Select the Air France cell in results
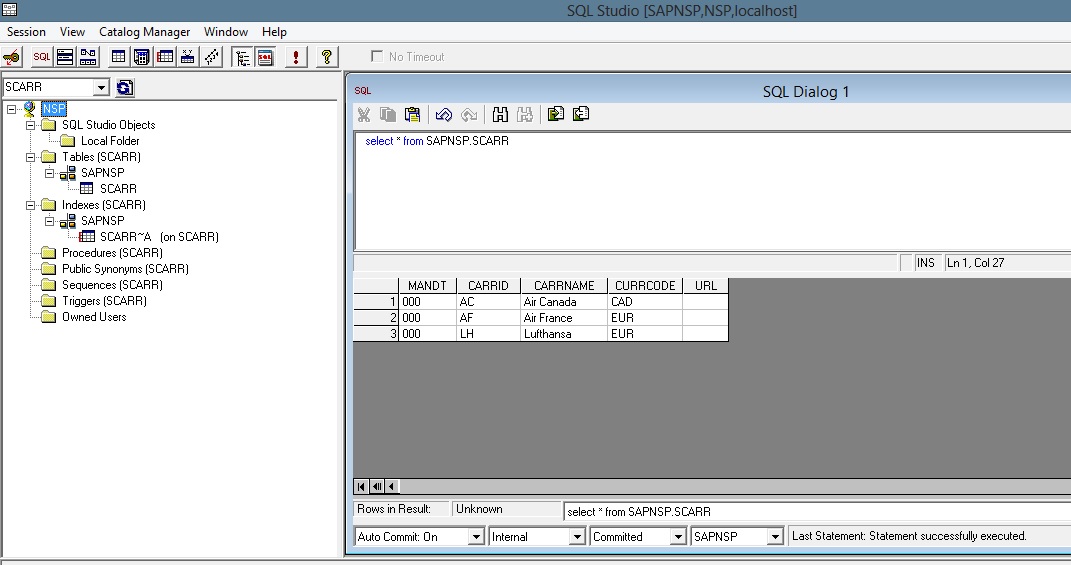Screen dimensions: 1071x565 click(563, 318)
